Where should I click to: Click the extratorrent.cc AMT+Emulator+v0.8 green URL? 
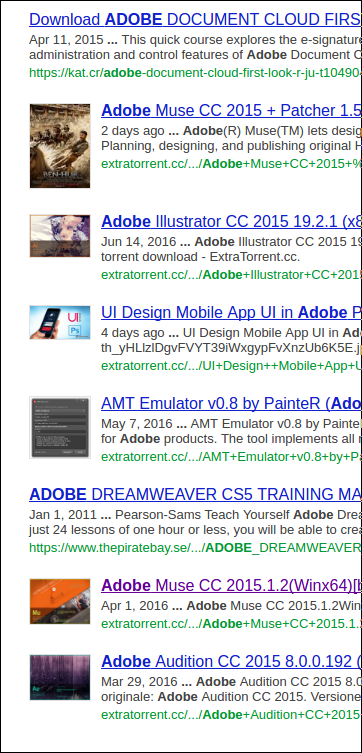click(x=231, y=457)
